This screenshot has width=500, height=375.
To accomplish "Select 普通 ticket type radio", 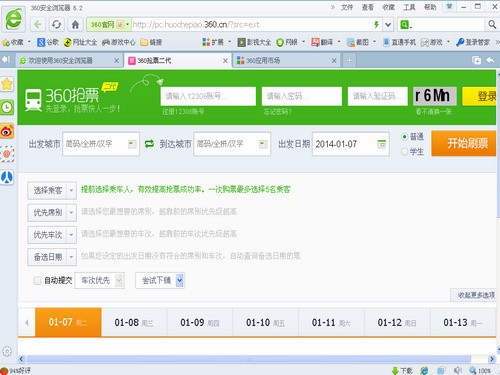I will 404,137.
